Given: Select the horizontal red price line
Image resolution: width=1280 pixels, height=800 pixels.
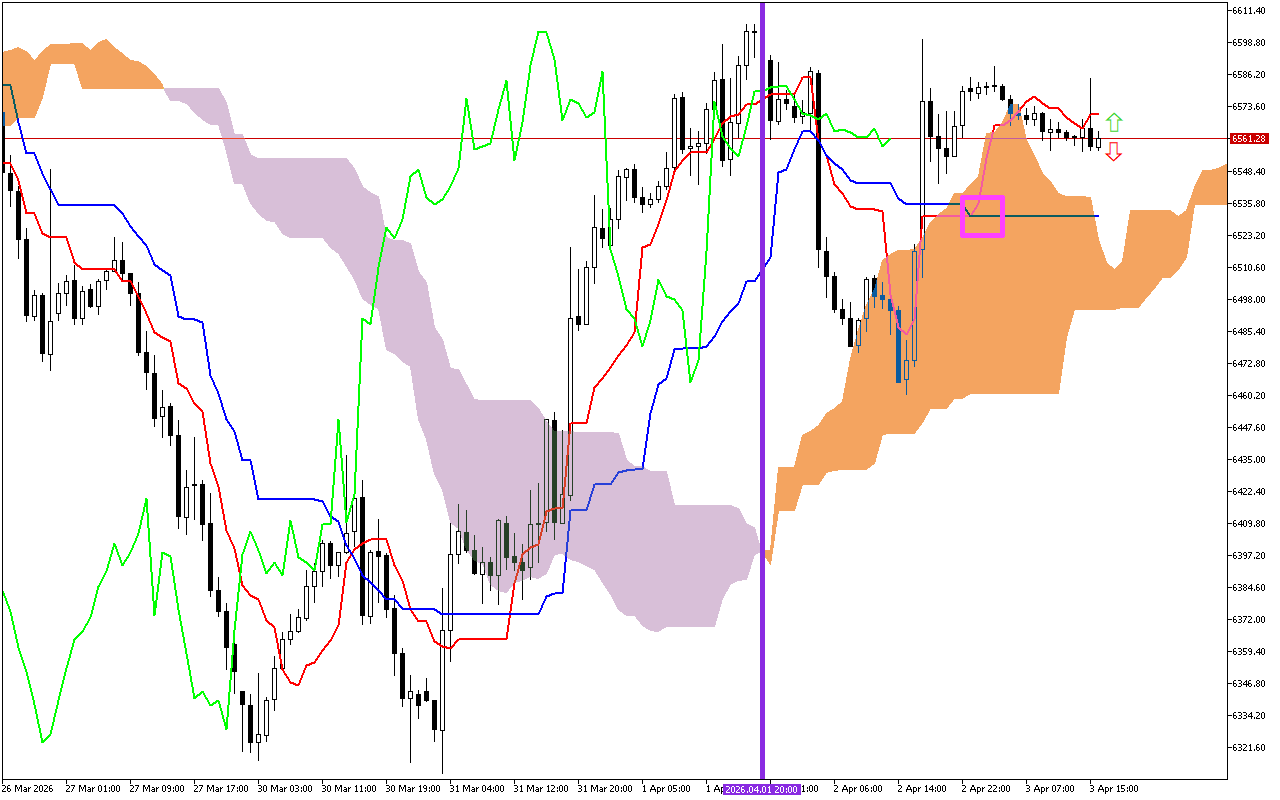Looking at the screenshot, I should (x=400, y=136).
